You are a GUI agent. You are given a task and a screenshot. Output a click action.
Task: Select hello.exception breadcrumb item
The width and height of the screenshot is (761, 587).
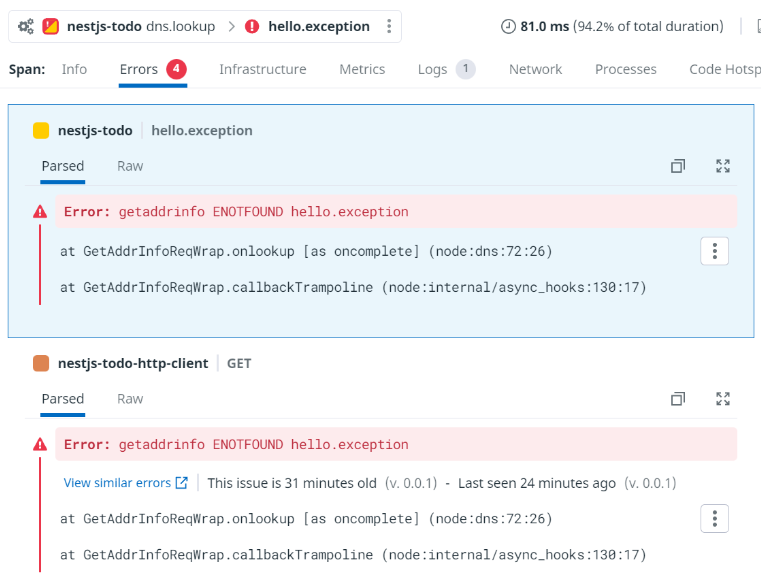(319, 26)
